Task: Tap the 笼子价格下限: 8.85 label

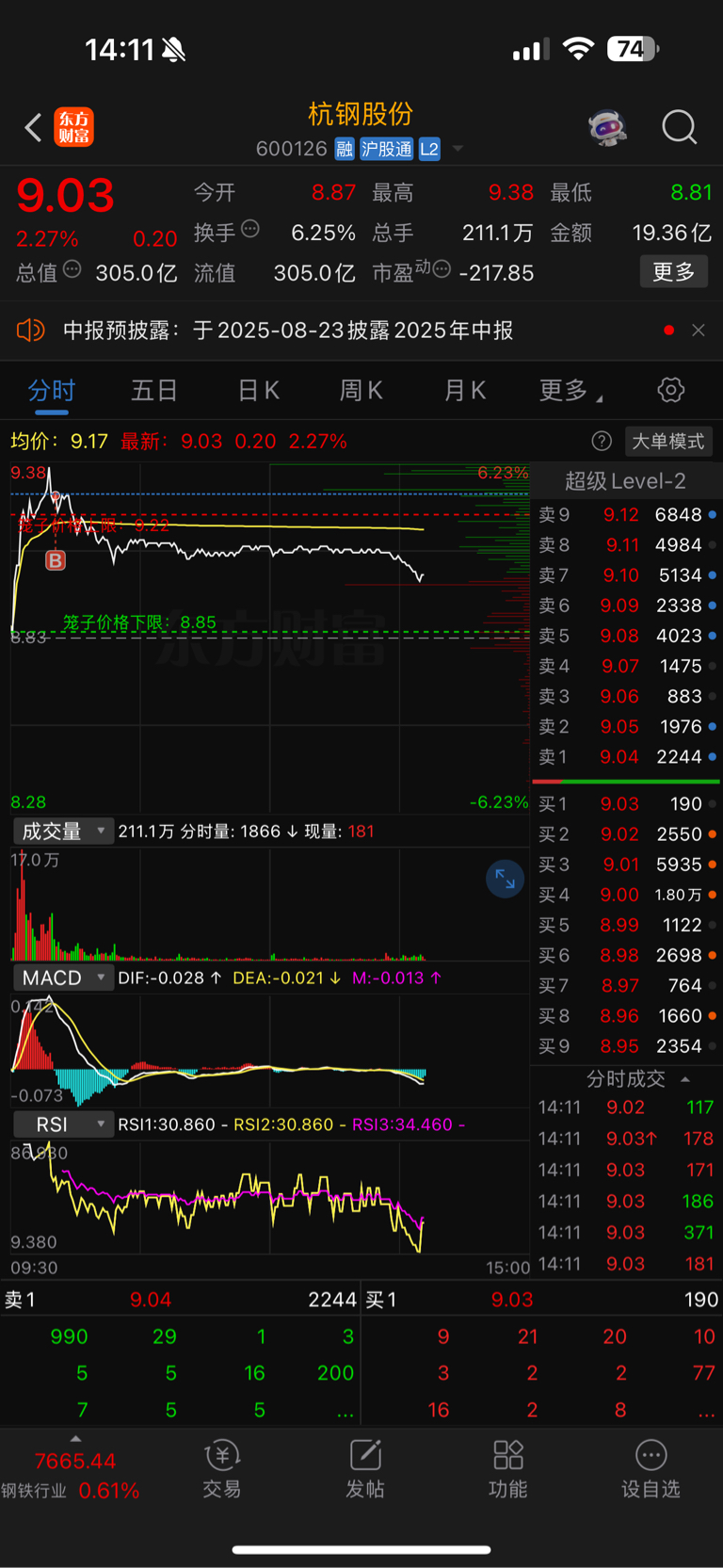Action: coord(139,622)
